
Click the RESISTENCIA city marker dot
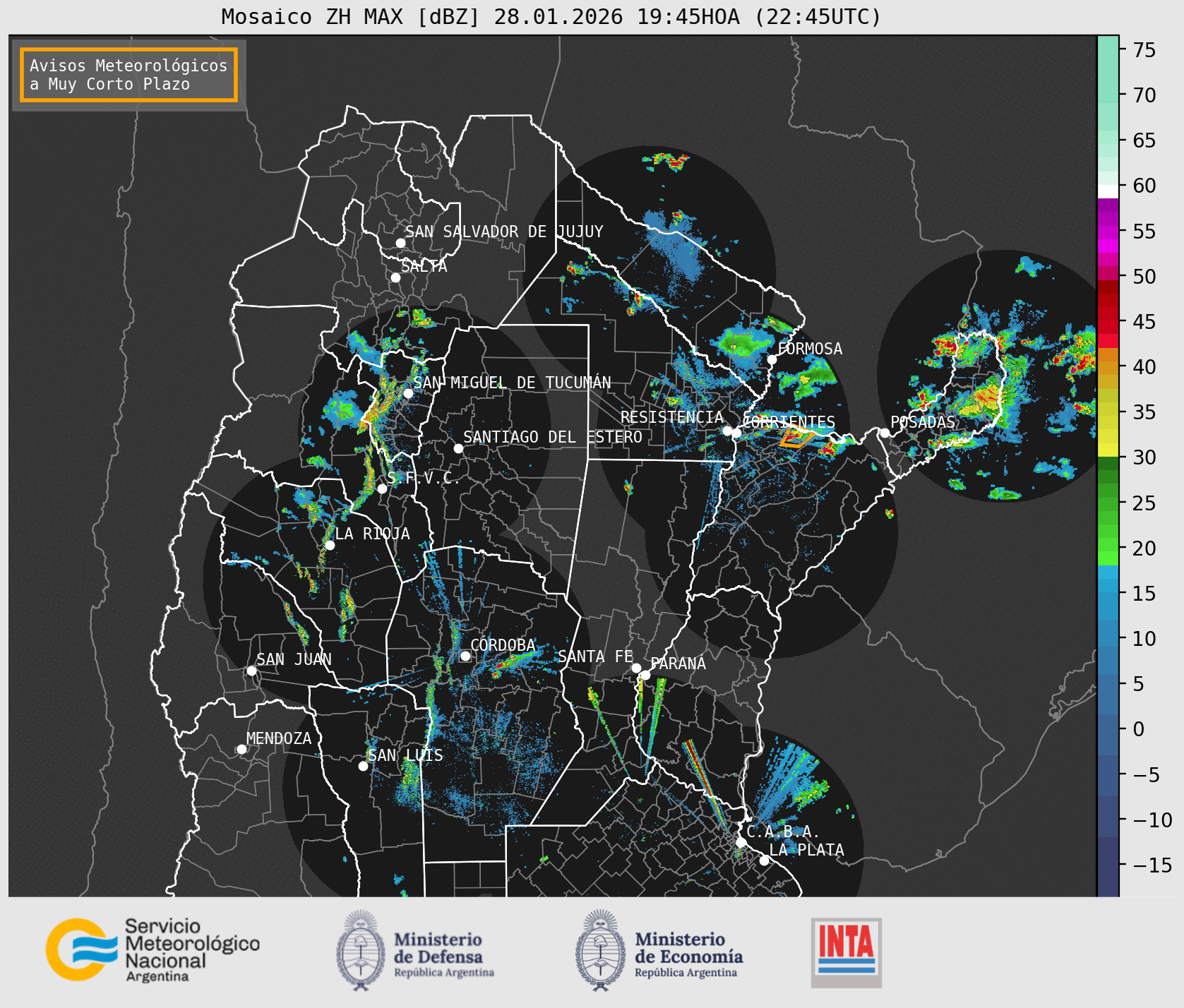pyautogui.click(x=727, y=431)
